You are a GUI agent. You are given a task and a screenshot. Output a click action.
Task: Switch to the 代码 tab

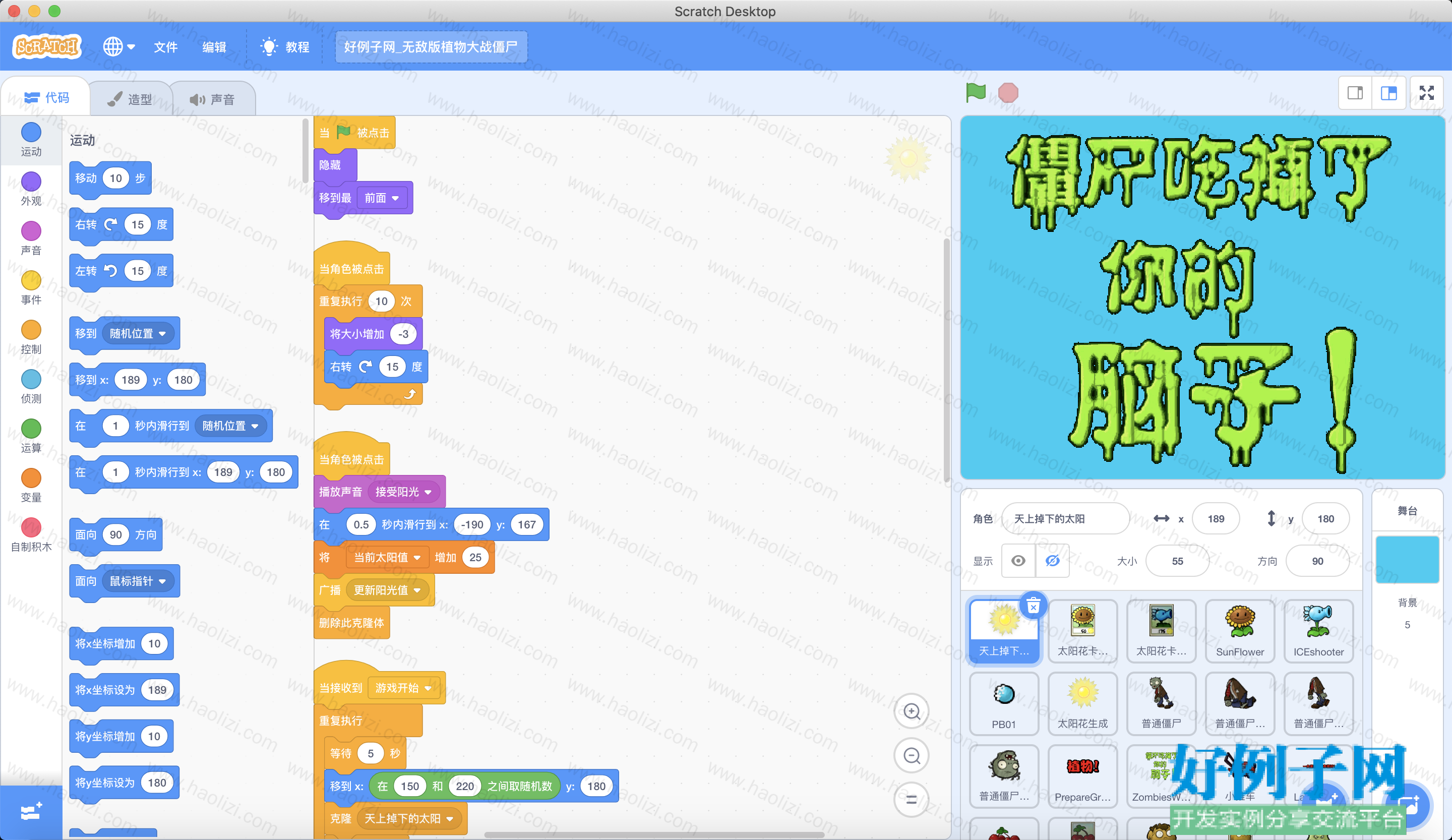[x=46, y=97]
